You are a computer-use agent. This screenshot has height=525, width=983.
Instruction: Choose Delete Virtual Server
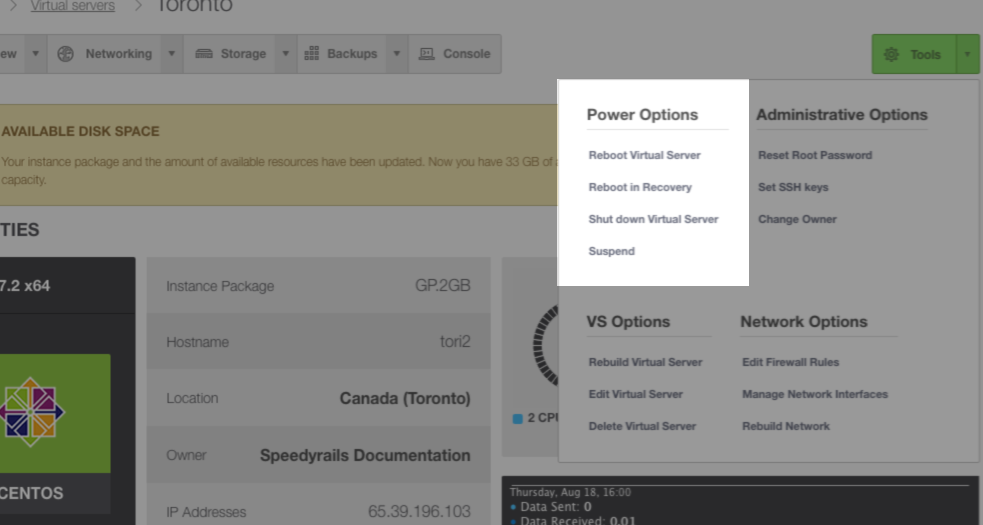pos(642,427)
